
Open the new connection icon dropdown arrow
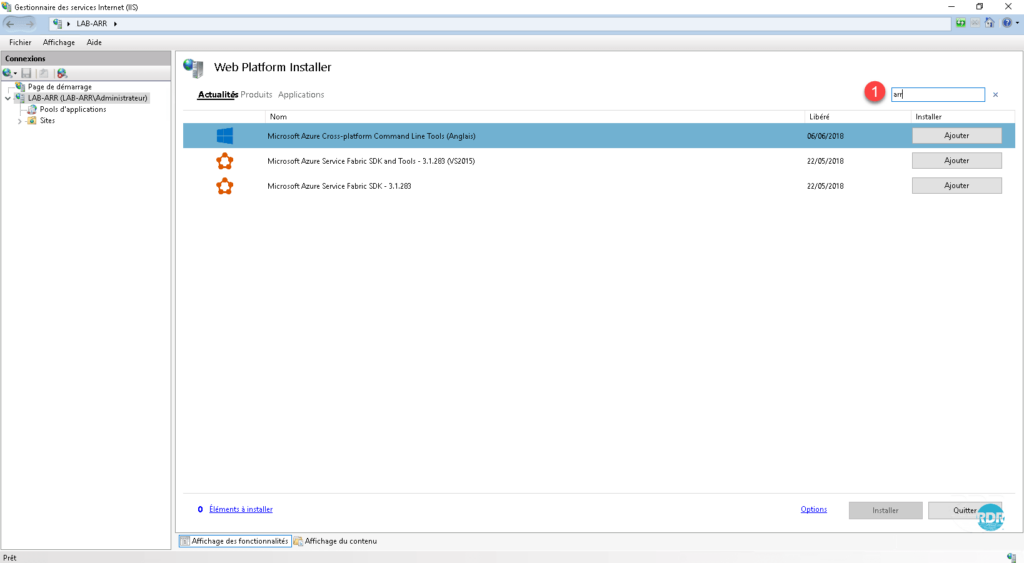pyautogui.click(x=15, y=74)
